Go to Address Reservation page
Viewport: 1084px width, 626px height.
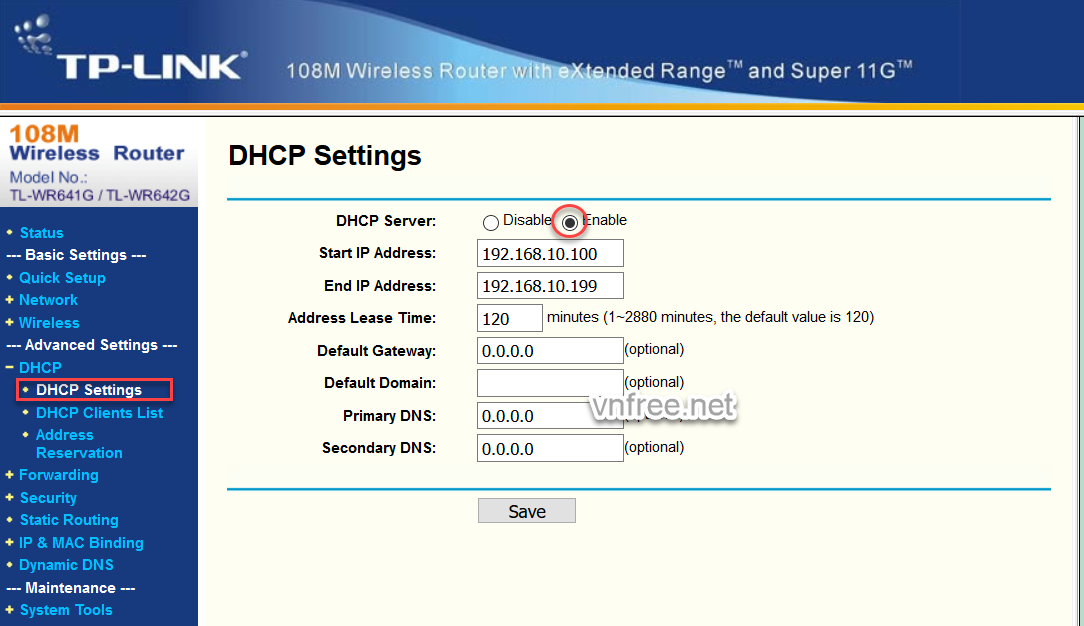[x=78, y=444]
